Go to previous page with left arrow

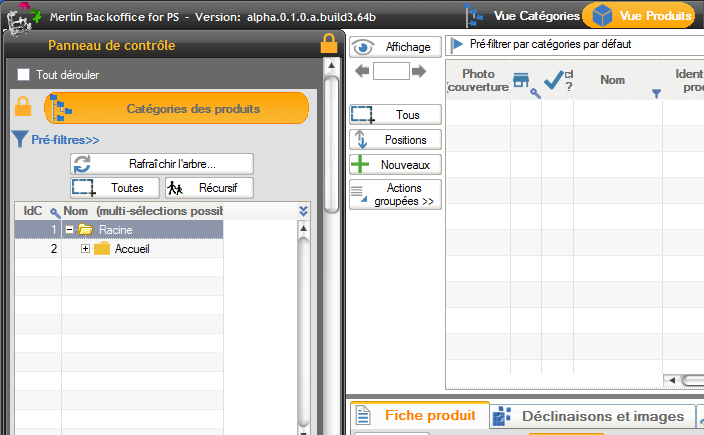click(x=362, y=71)
